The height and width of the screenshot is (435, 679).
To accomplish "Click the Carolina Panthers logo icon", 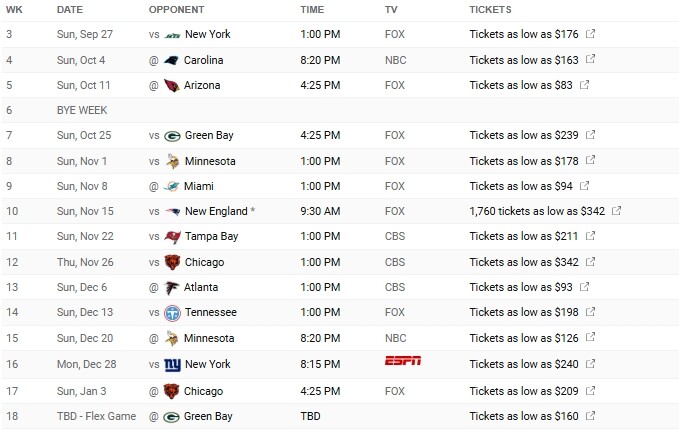I will pos(171,61).
